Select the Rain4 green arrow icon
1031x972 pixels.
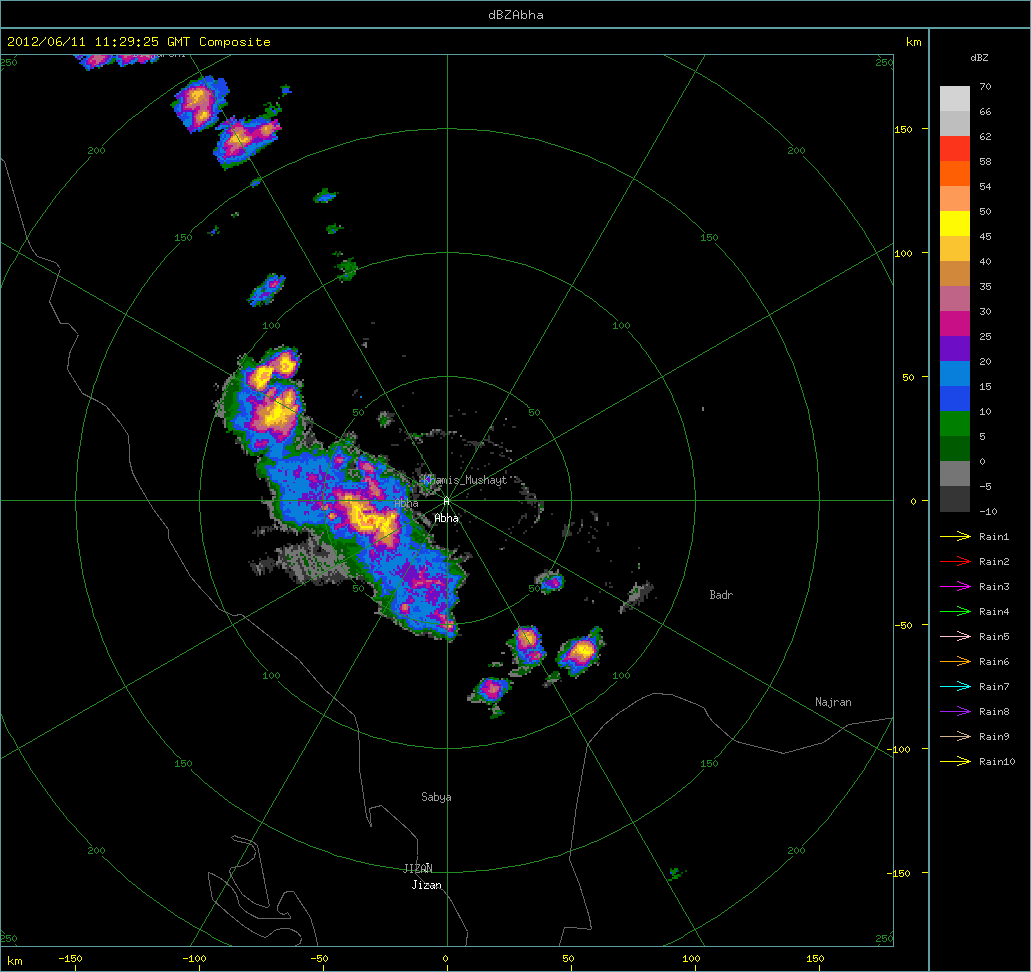click(x=955, y=612)
